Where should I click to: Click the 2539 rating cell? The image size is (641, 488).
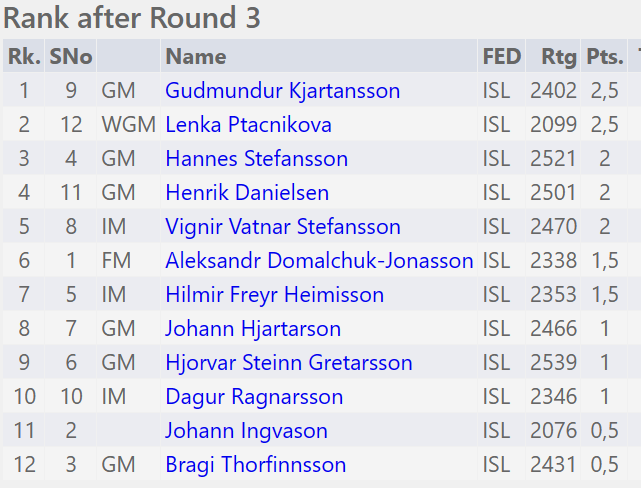553,363
